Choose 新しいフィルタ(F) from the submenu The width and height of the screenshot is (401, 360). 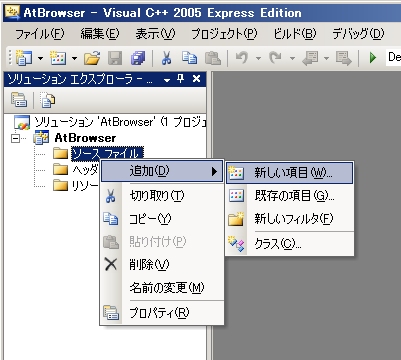pos(289,219)
